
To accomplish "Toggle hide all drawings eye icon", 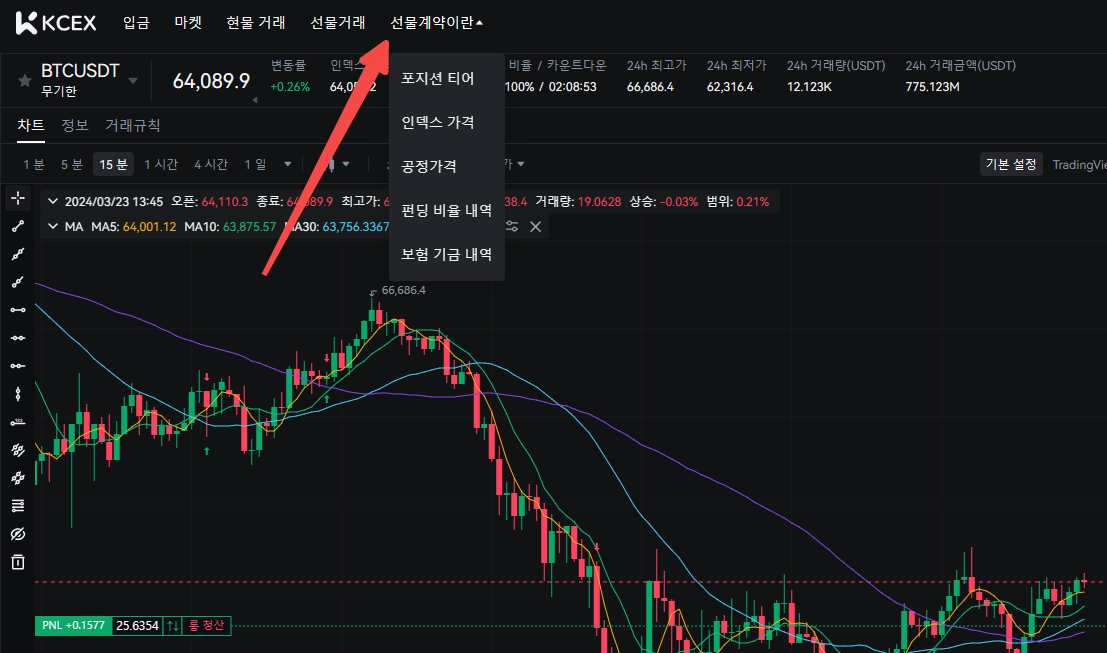I will 18,534.
